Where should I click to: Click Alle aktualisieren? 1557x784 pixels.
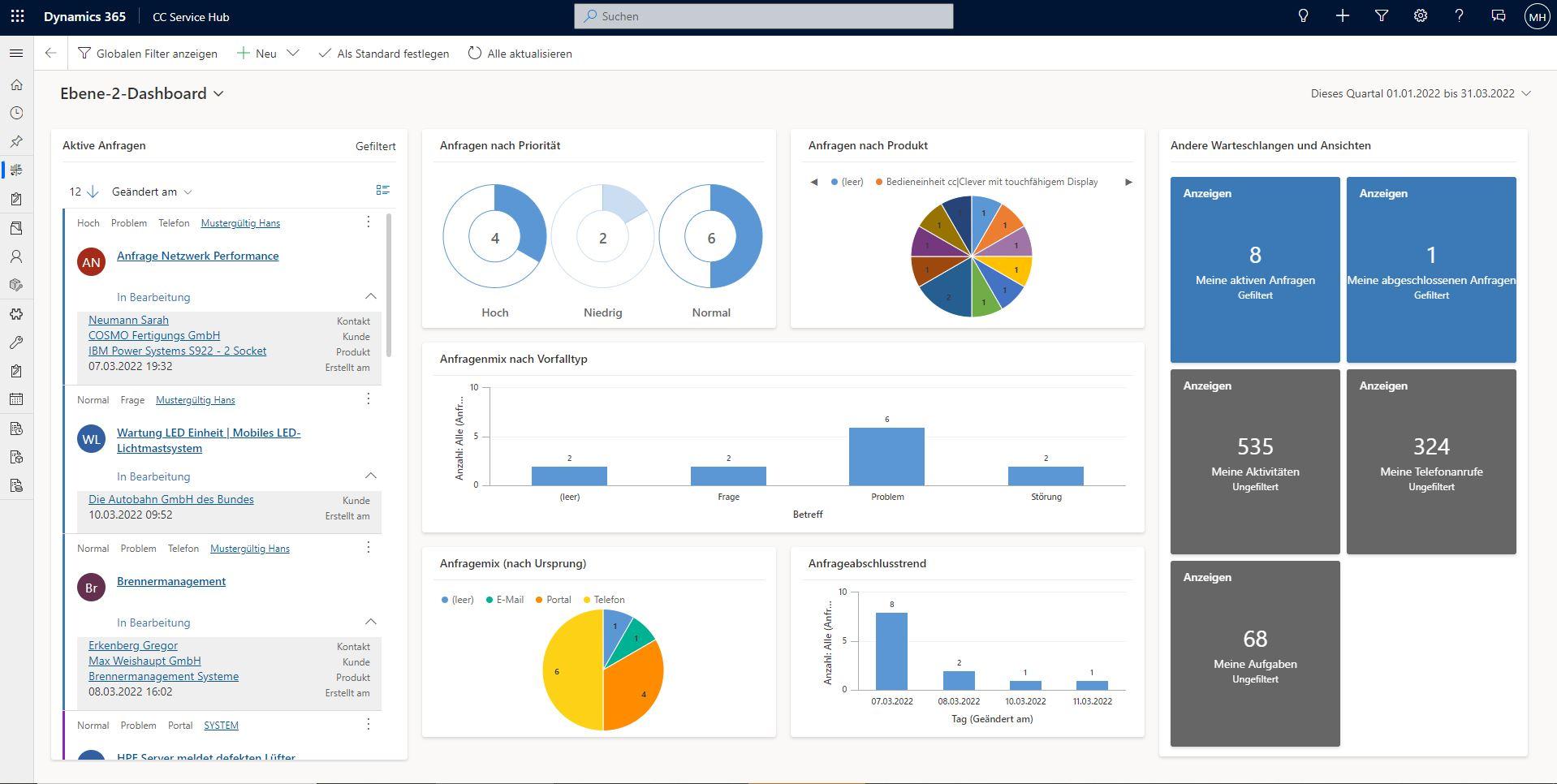click(520, 54)
